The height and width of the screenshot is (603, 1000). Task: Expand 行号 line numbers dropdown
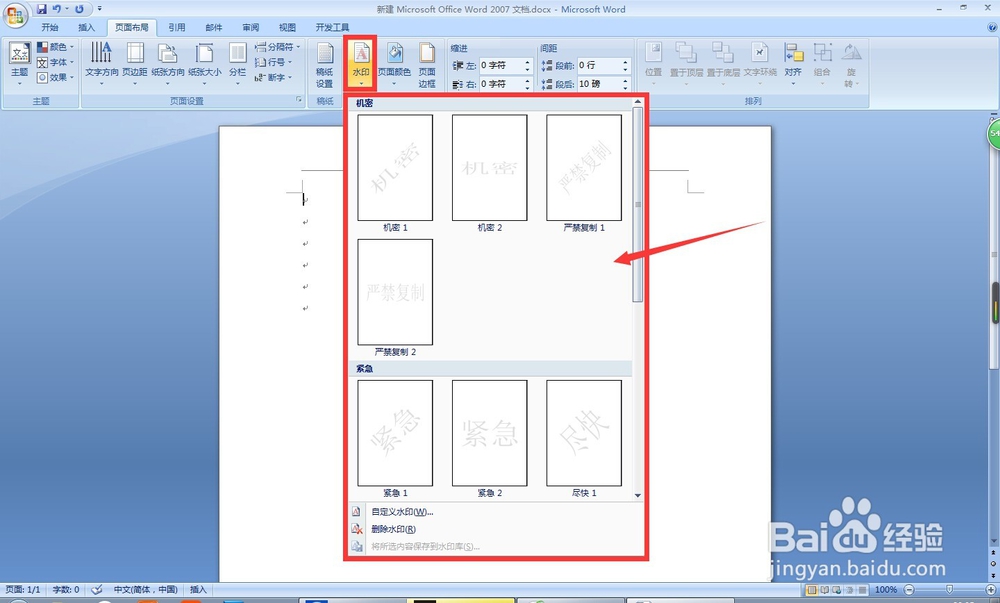[x=273, y=62]
